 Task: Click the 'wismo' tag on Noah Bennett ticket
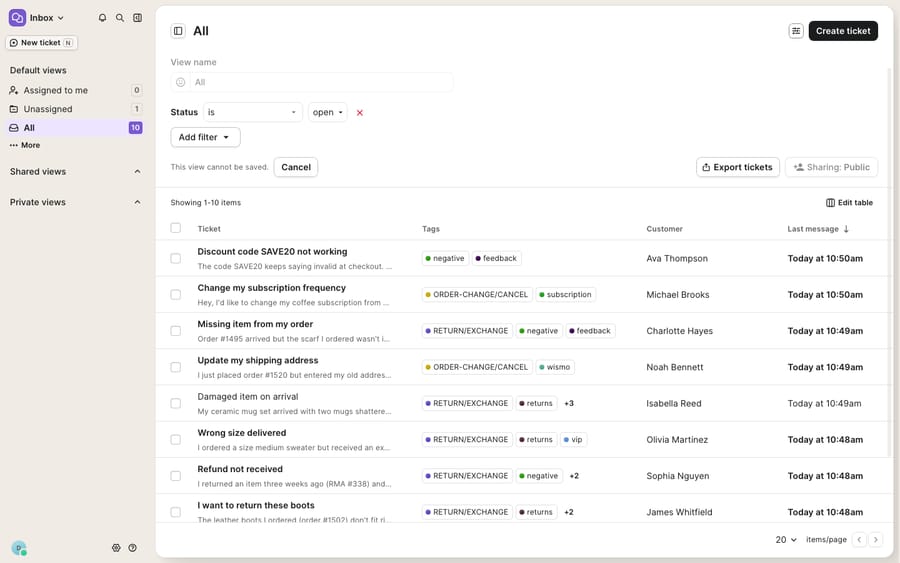pyautogui.click(x=554, y=367)
